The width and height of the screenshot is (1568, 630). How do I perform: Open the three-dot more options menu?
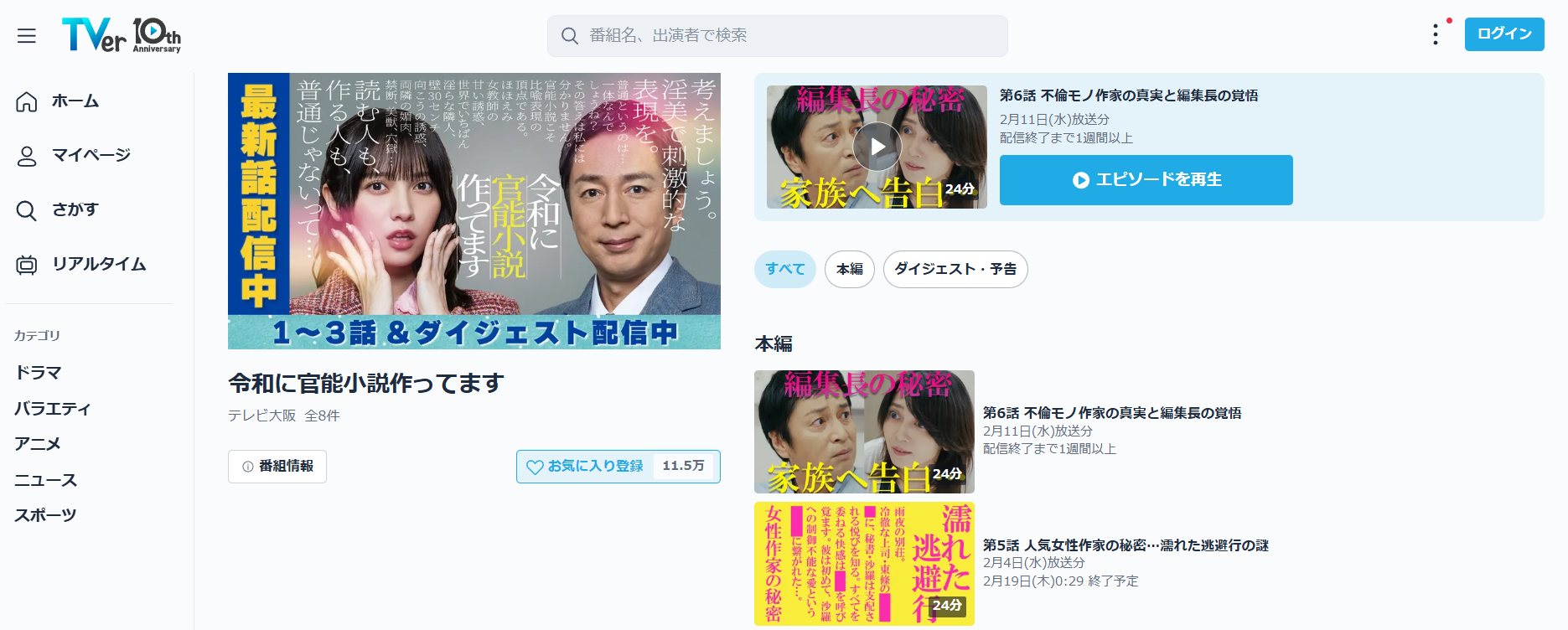(x=1436, y=34)
